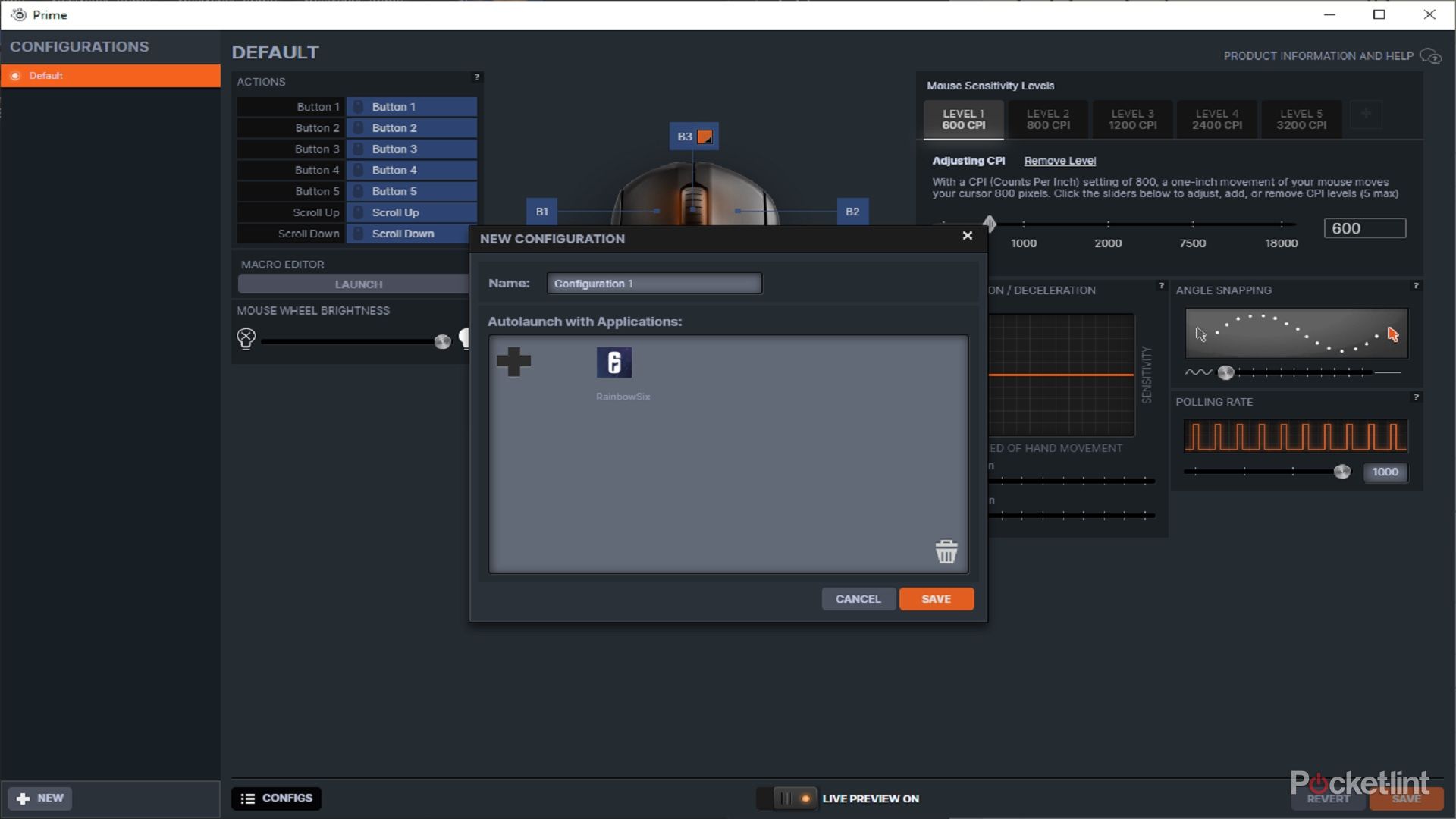Click the Actions panel help question mark
The width and height of the screenshot is (1456, 819).
pyautogui.click(x=476, y=77)
